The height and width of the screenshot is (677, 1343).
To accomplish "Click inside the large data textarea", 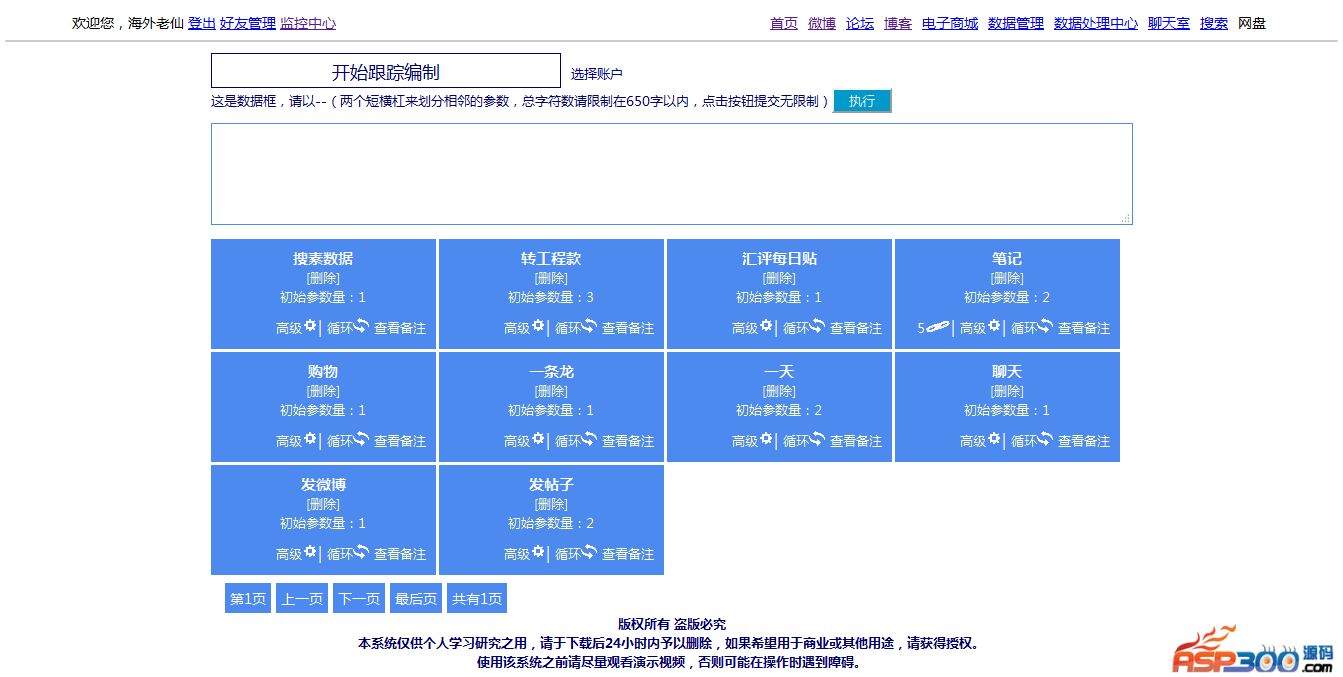I will [672, 174].
